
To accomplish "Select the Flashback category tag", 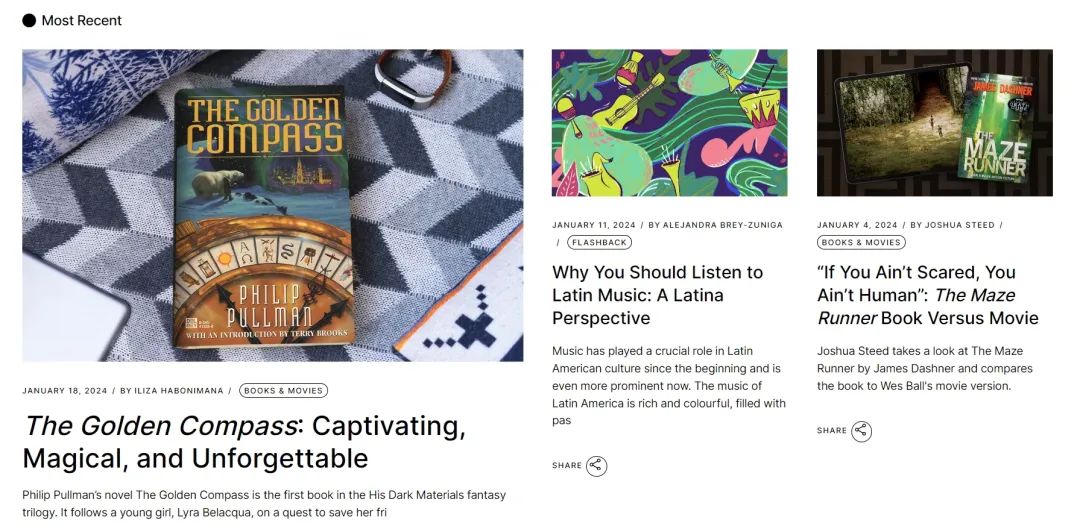I will click(x=599, y=242).
